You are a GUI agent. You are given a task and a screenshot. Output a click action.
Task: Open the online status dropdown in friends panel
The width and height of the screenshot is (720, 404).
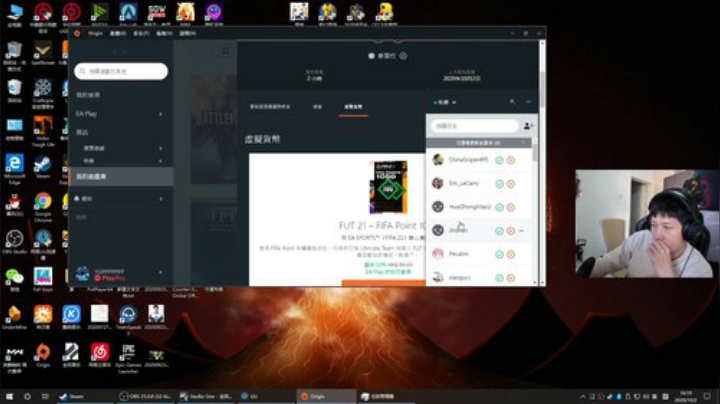point(444,102)
